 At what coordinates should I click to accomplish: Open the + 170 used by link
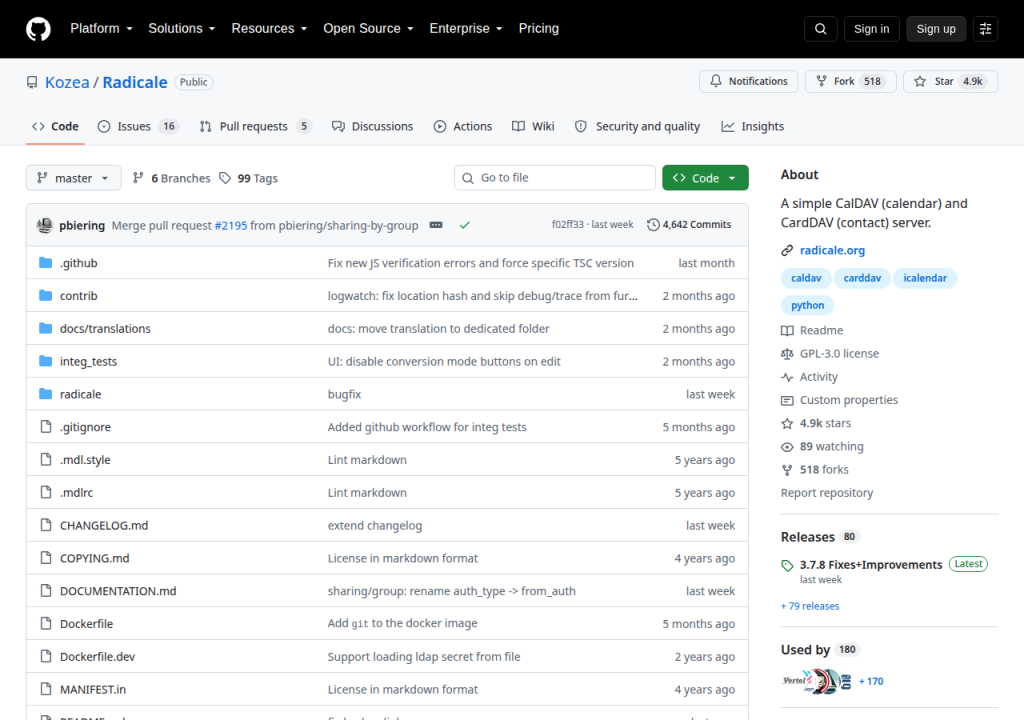871,681
